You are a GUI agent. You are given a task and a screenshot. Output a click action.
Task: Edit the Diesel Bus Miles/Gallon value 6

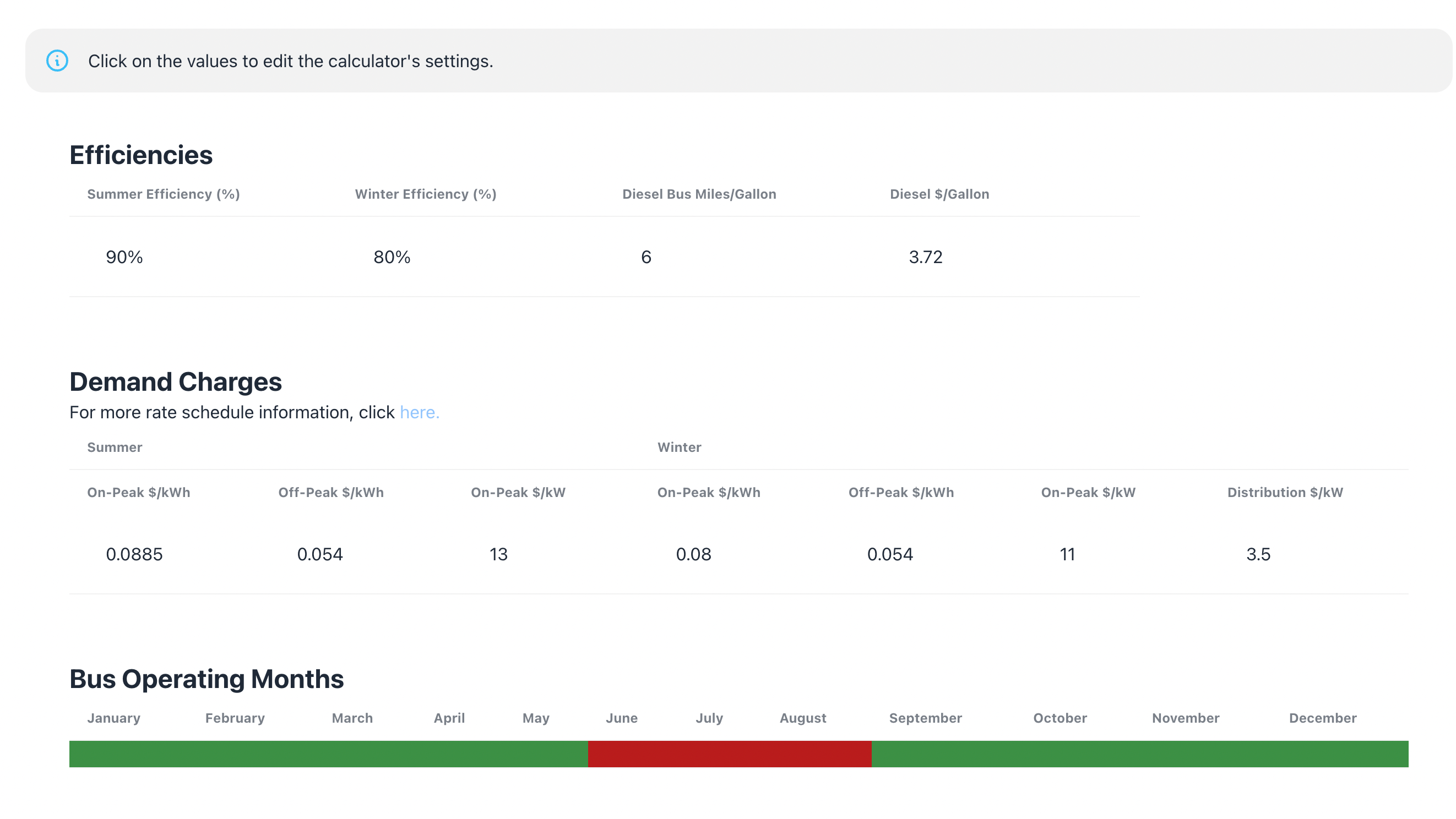tap(646, 257)
